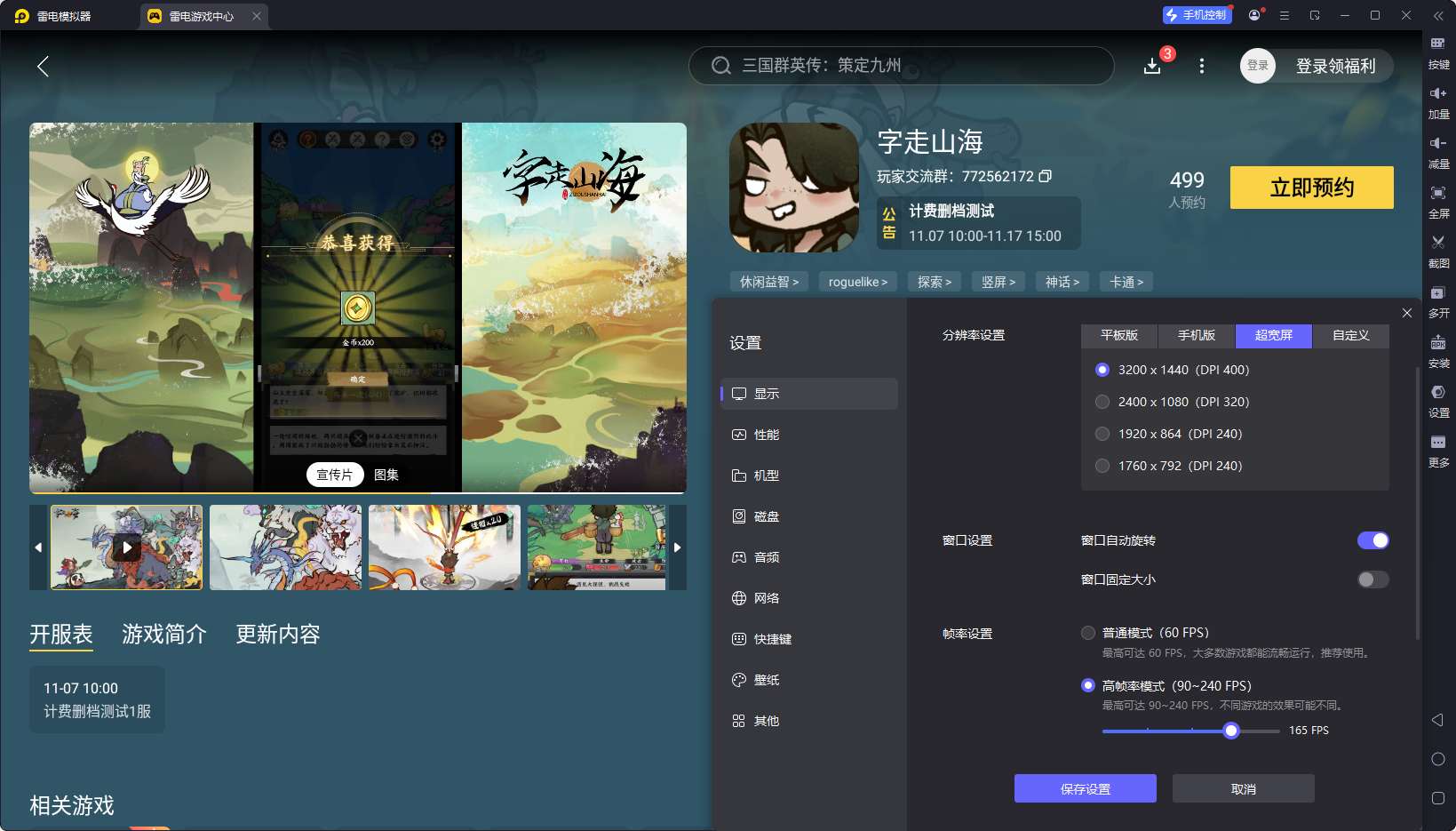Screen dimensions: 1456x831
Task: Open the 卡通 tag category
Action: (x=1126, y=282)
